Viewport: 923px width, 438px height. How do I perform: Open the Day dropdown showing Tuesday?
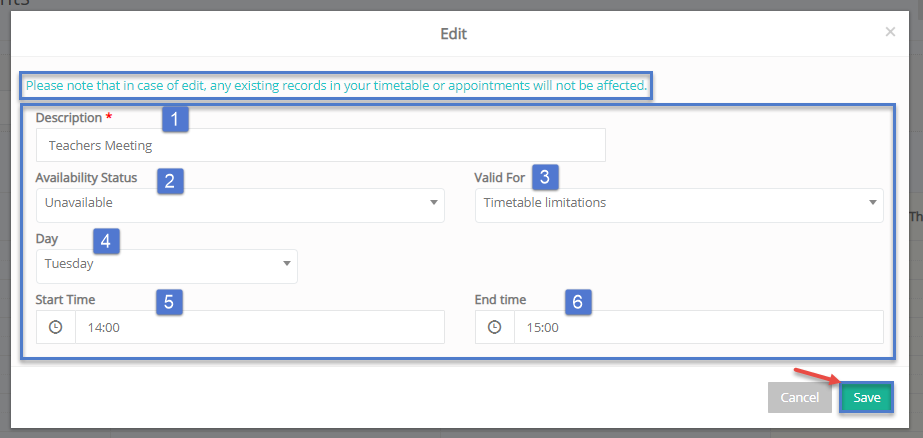(x=167, y=266)
